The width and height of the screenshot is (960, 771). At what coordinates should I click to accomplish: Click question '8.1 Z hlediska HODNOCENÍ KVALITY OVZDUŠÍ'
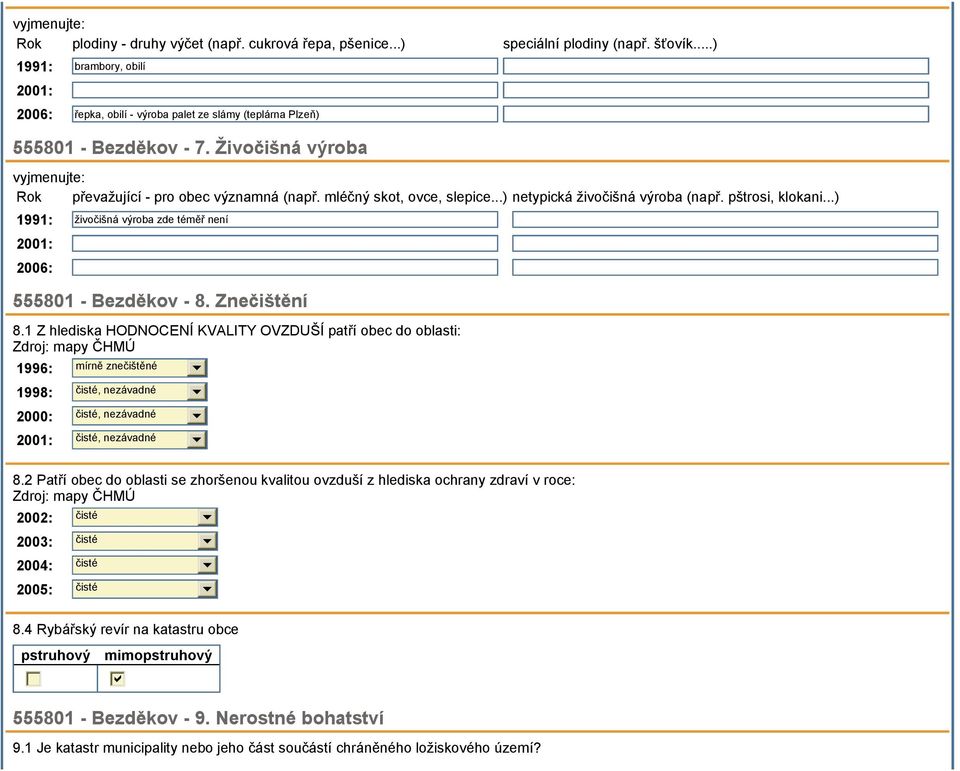(x=236, y=331)
